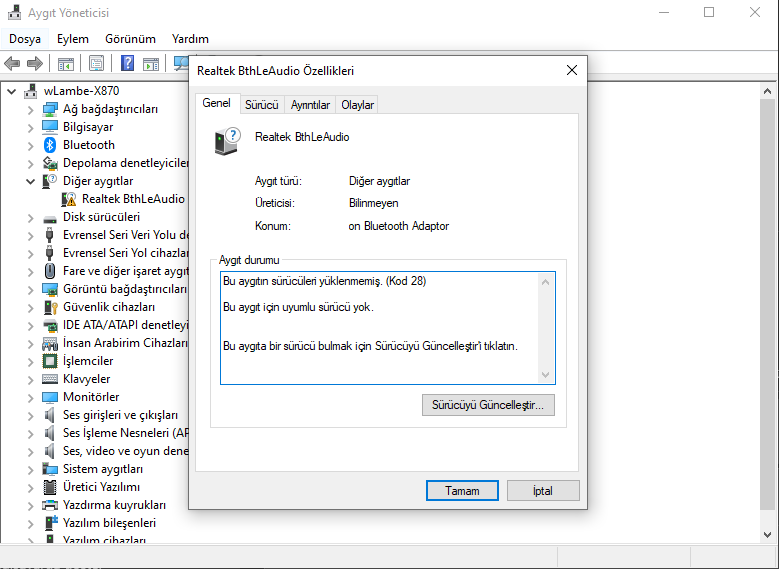Open the Yardım menu
The image size is (779, 569).
[x=190, y=39]
